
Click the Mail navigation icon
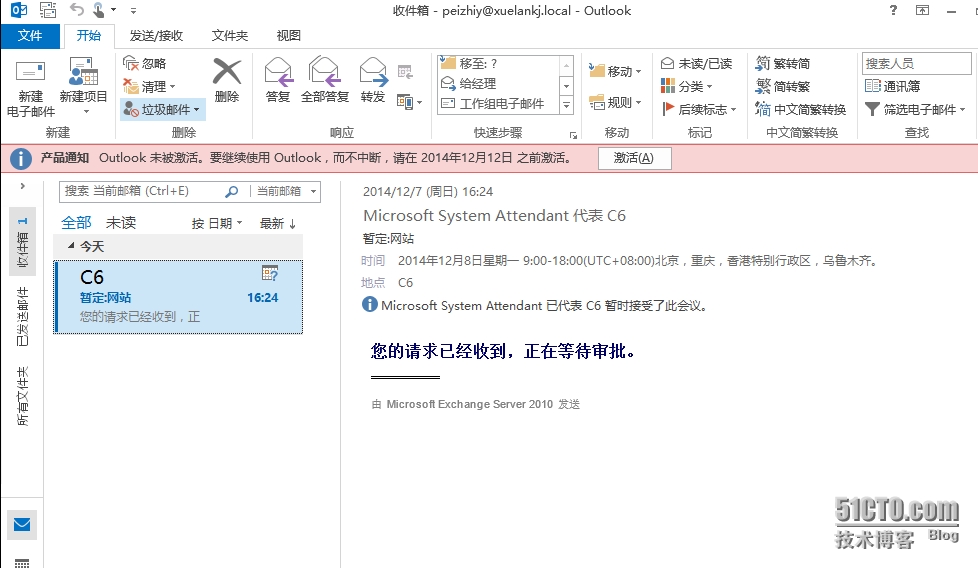[22, 524]
